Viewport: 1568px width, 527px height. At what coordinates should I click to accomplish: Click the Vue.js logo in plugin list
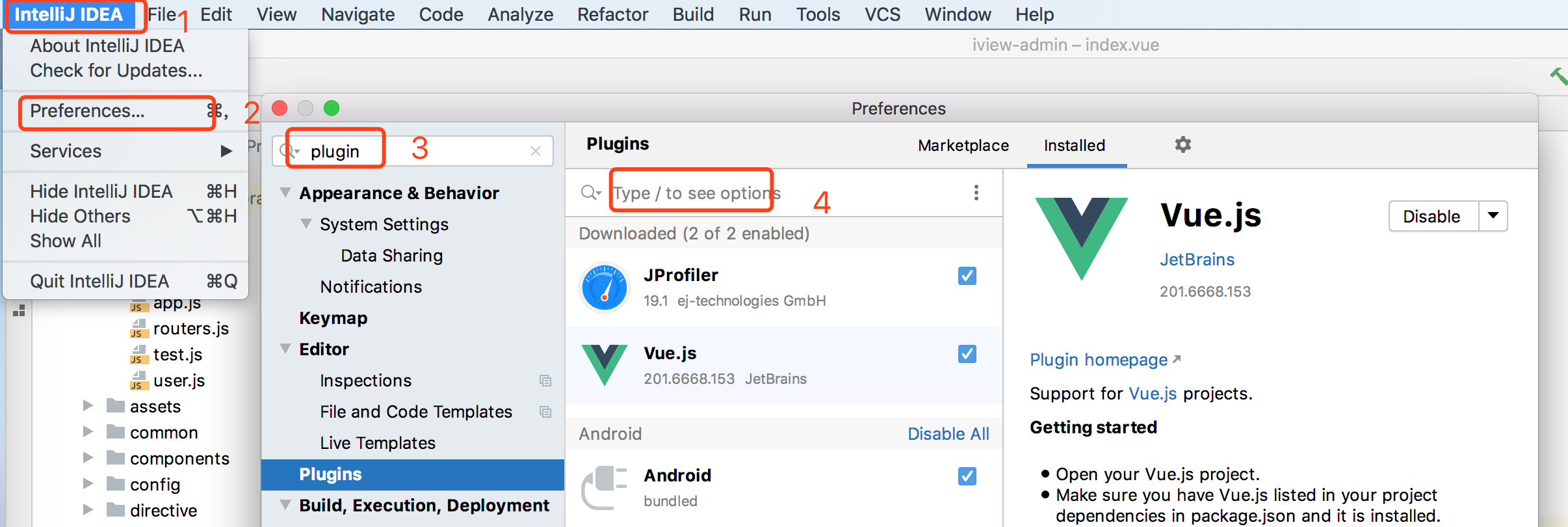tap(605, 365)
